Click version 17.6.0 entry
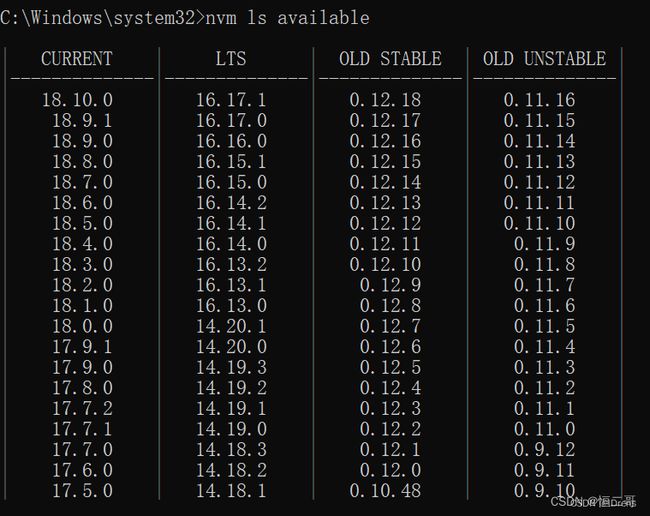The height and width of the screenshot is (516, 650). [82, 470]
